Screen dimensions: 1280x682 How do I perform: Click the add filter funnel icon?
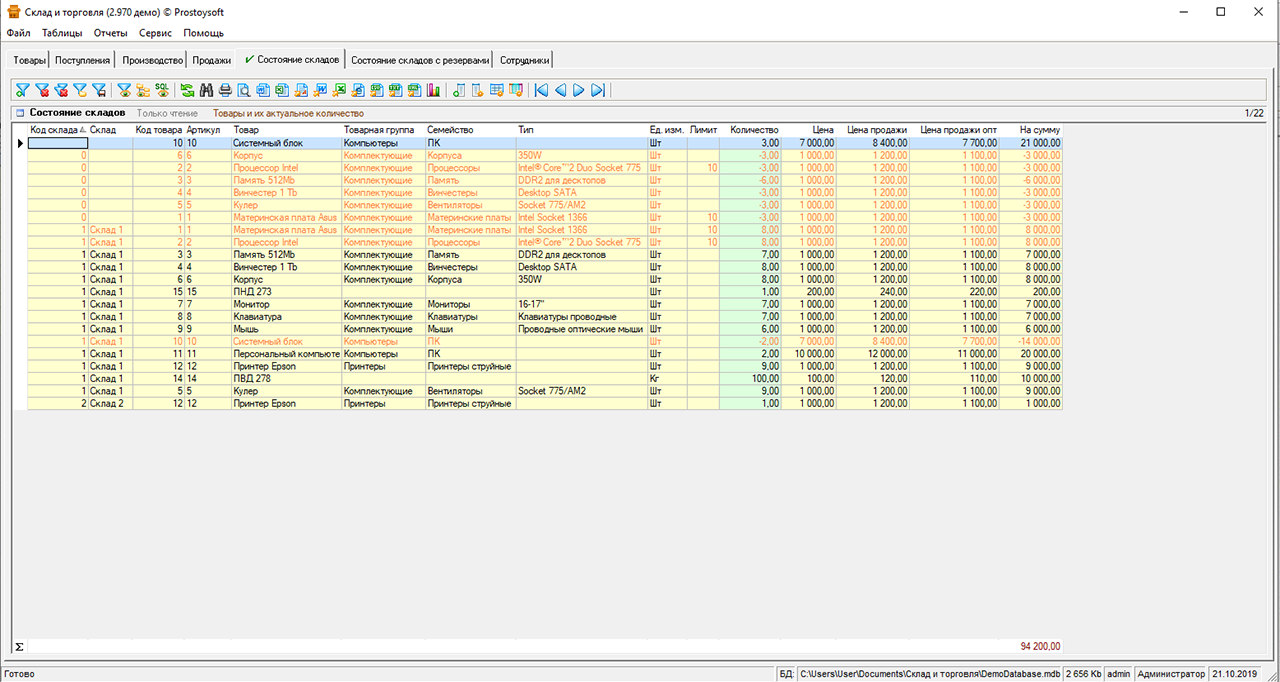coord(22,90)
